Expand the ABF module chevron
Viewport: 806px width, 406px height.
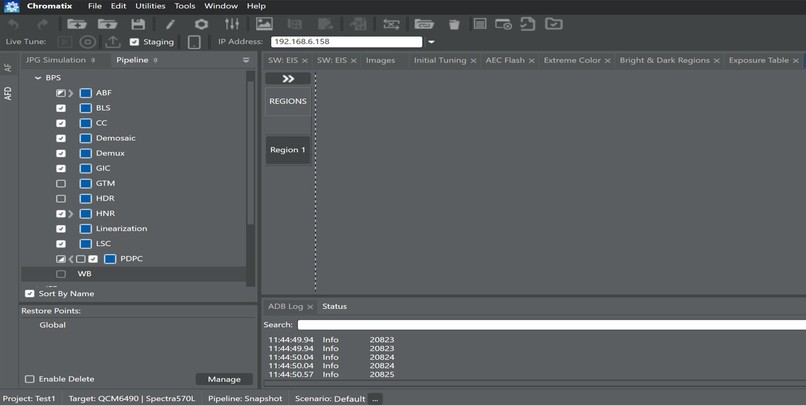71,93
